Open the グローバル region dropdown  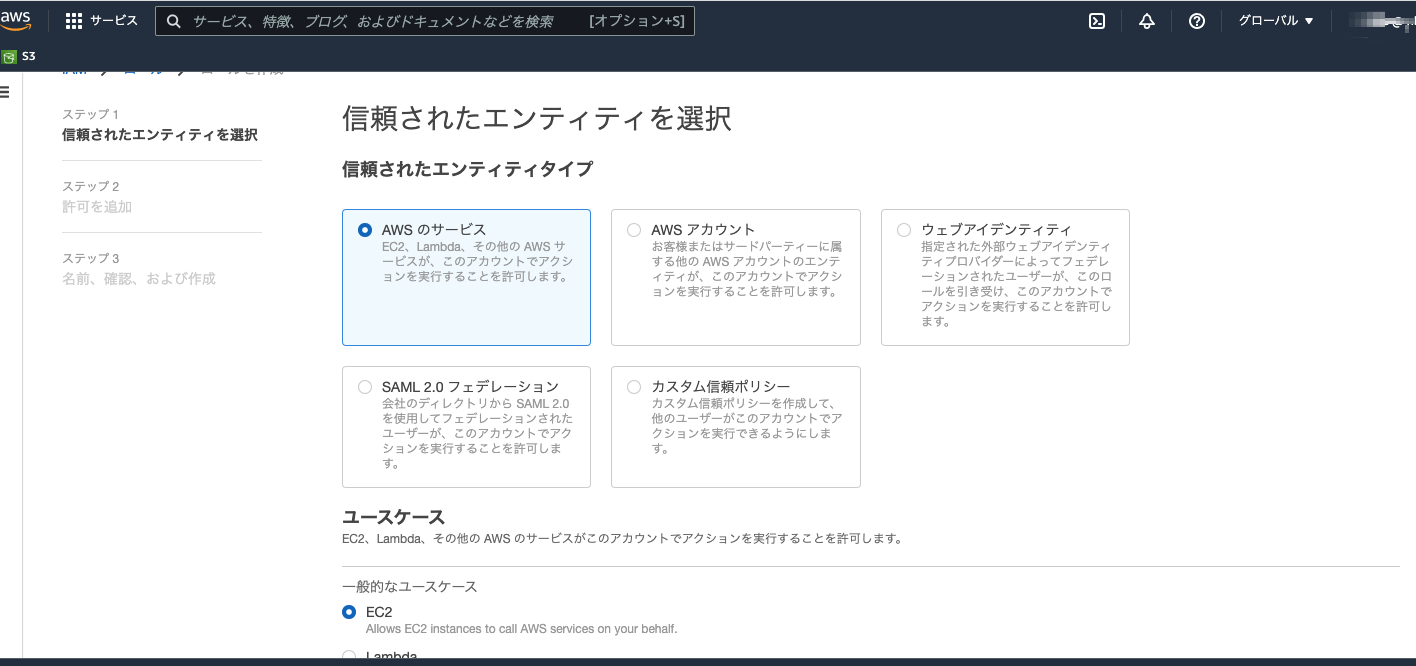click(x=1276, y=21)
